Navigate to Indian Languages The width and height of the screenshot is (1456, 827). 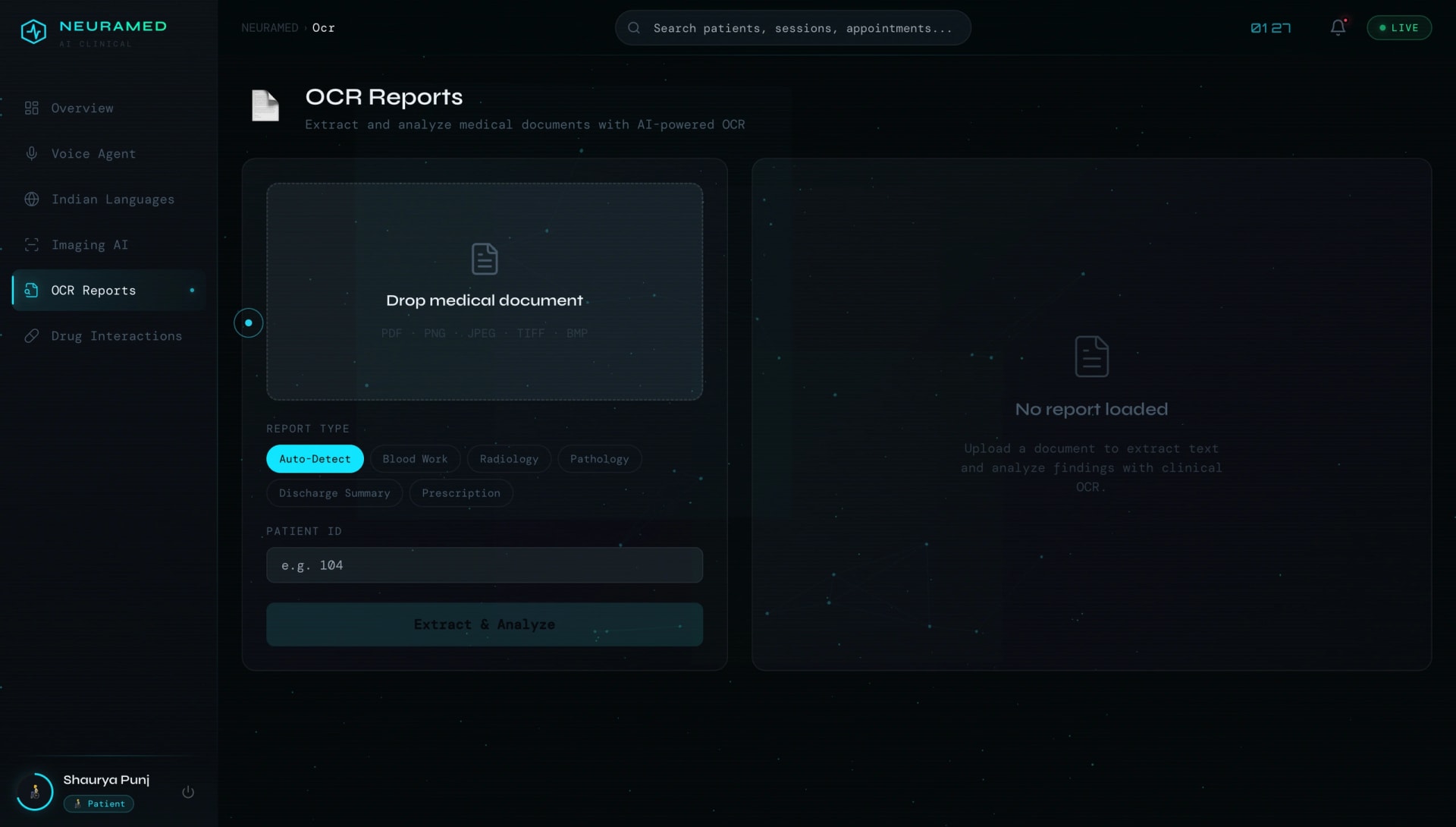click(x=108, y=199)
